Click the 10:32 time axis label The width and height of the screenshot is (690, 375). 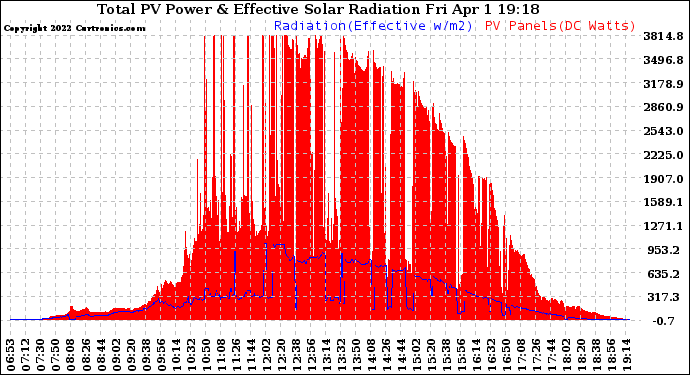(x=192, y=355)
